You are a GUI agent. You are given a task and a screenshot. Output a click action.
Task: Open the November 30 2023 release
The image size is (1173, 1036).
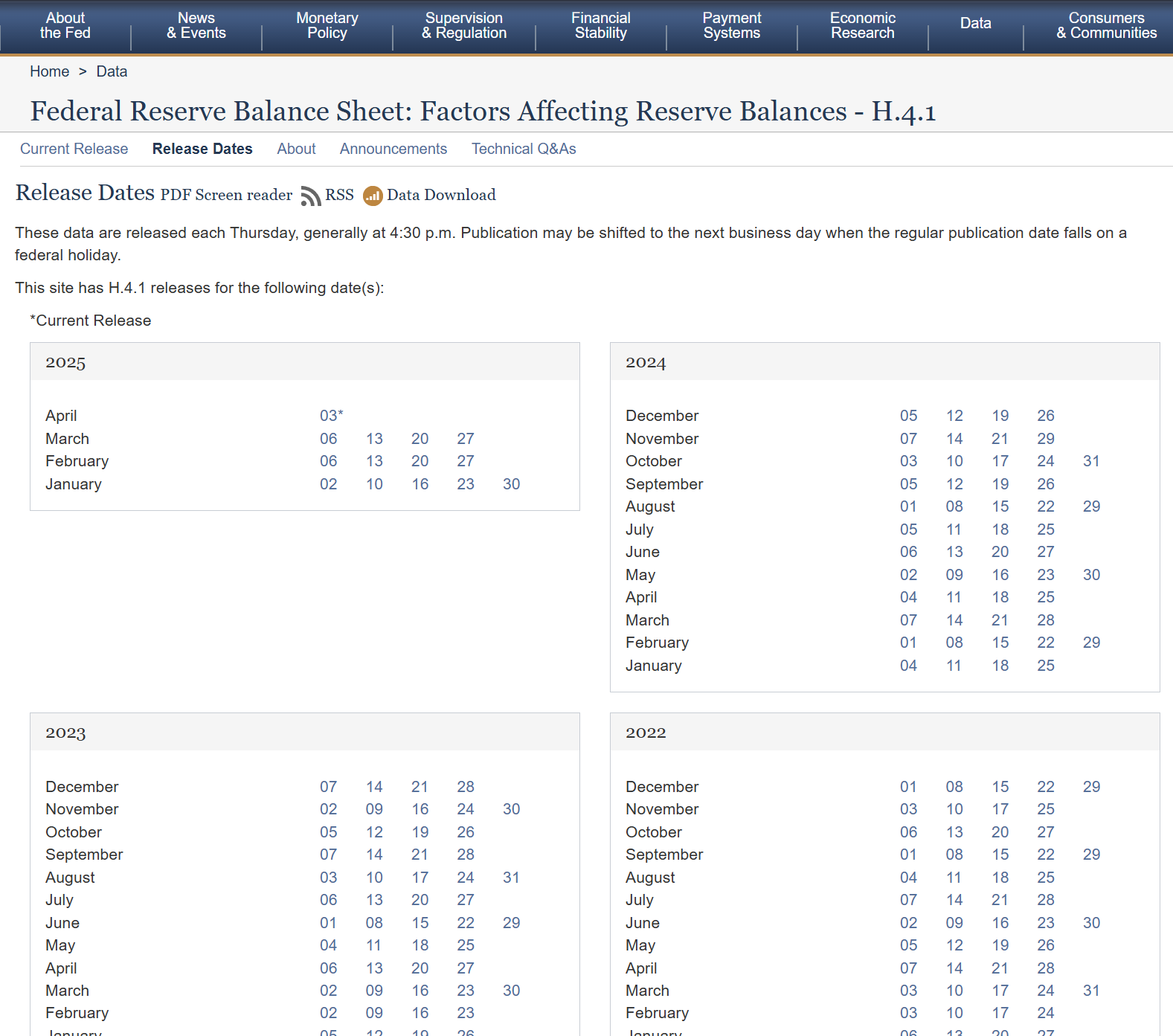pyautogui.click(x=512, y=809)
